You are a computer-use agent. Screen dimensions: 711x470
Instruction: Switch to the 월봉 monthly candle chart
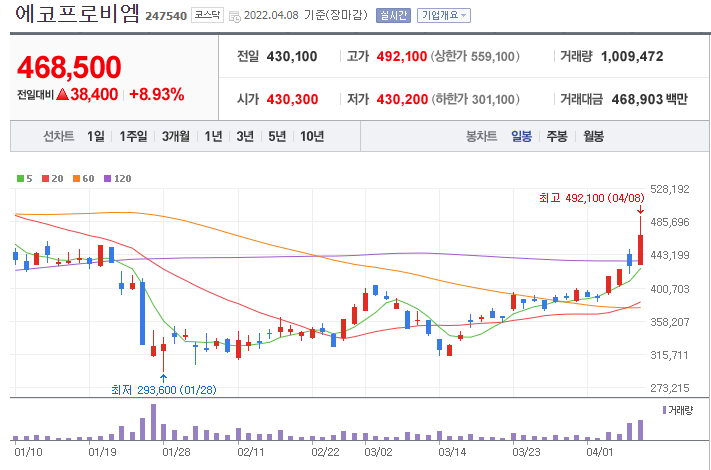594,136
